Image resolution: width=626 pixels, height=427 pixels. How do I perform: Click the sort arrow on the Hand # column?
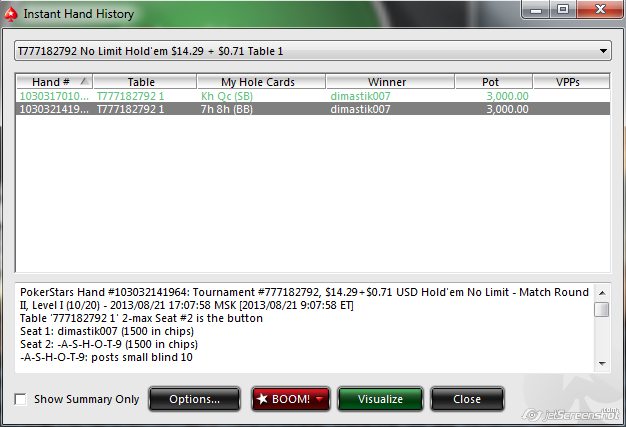pos(84,81)
